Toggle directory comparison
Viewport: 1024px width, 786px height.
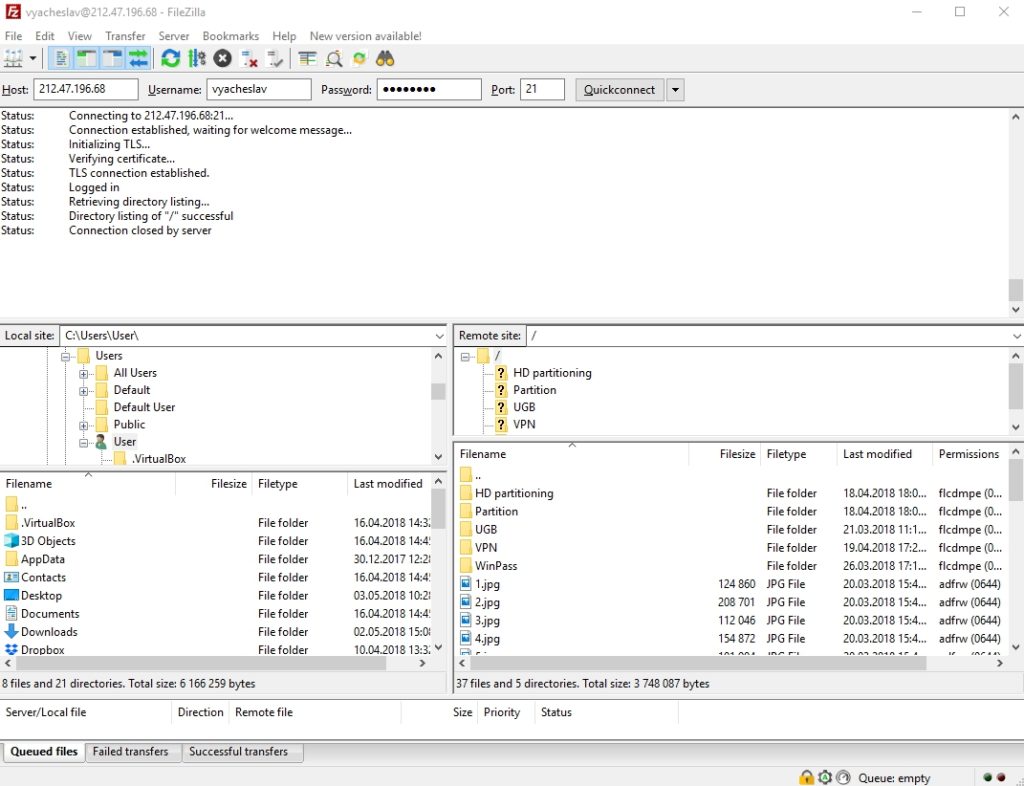[334, 59]
